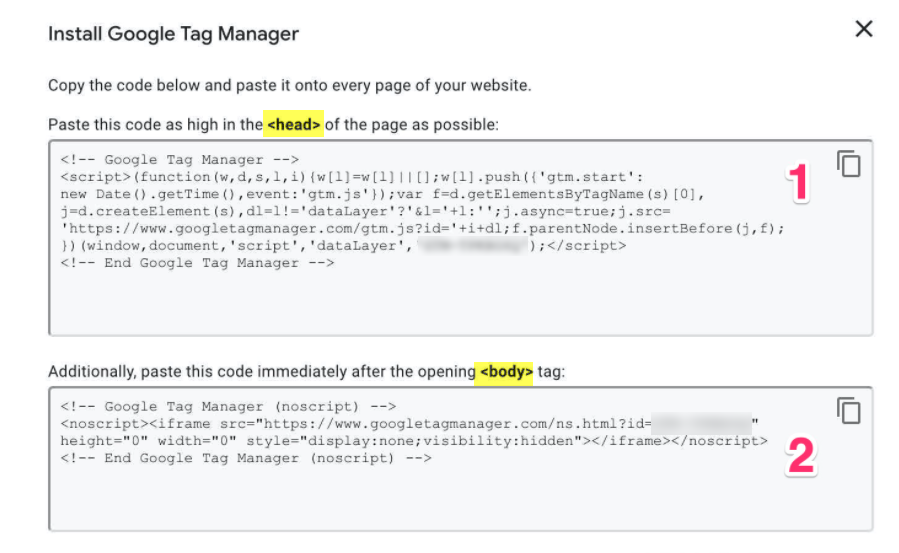Image resolution: width=899 pixels, height=553 pixels.
Task: Close the Install Google Tag Manager dialog
Action: pos(863,29)
